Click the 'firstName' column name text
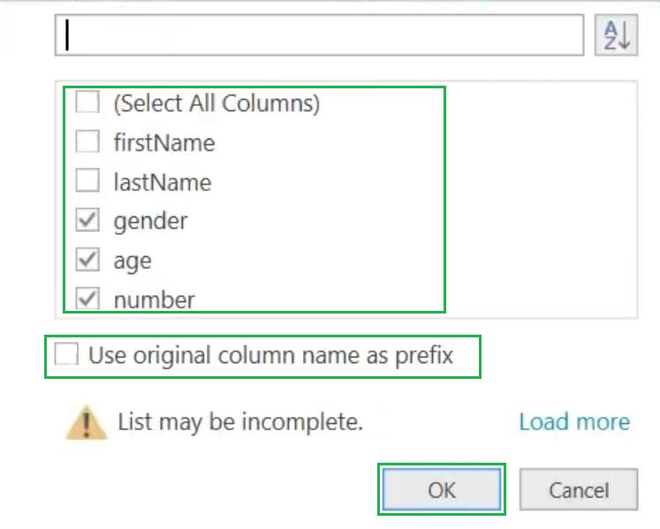 pos(164,142)
